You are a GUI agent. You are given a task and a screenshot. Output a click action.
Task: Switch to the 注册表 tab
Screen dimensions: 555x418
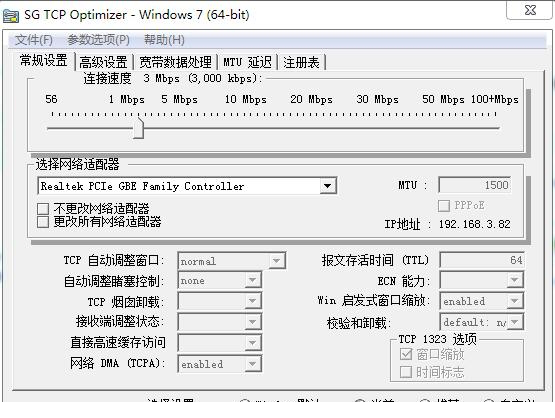pyautogui.click(x=301, y=62)
